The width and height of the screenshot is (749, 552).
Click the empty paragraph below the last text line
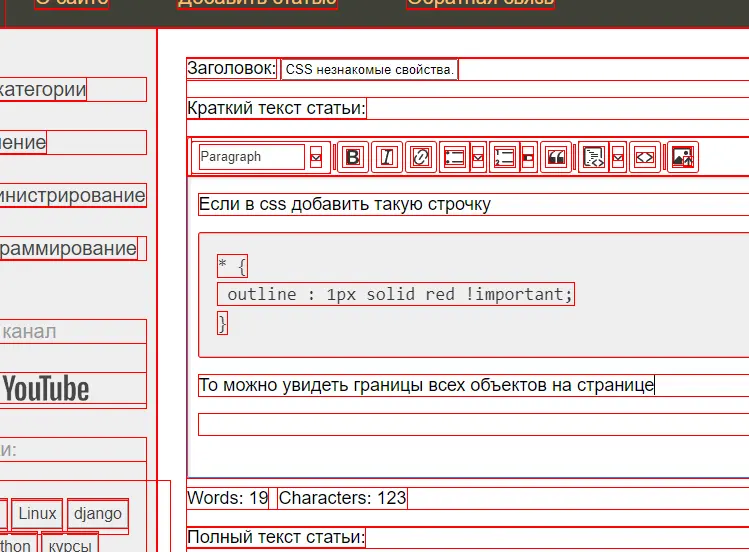coord(473,425)
